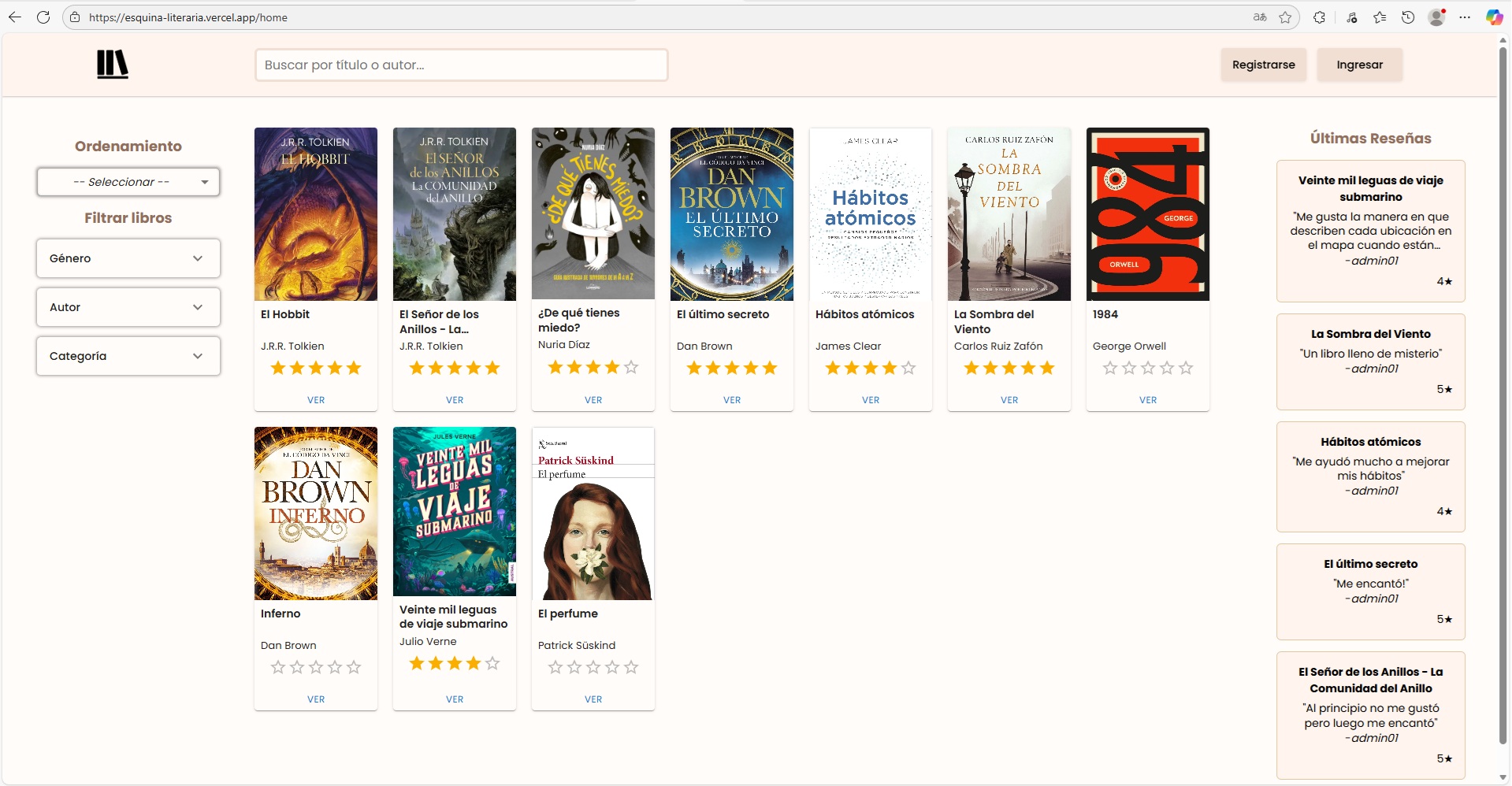The height and width of the screenshot is (786, 1512).
Task: Reload the page with refresh icon
Action: click(x=43, y=17)
